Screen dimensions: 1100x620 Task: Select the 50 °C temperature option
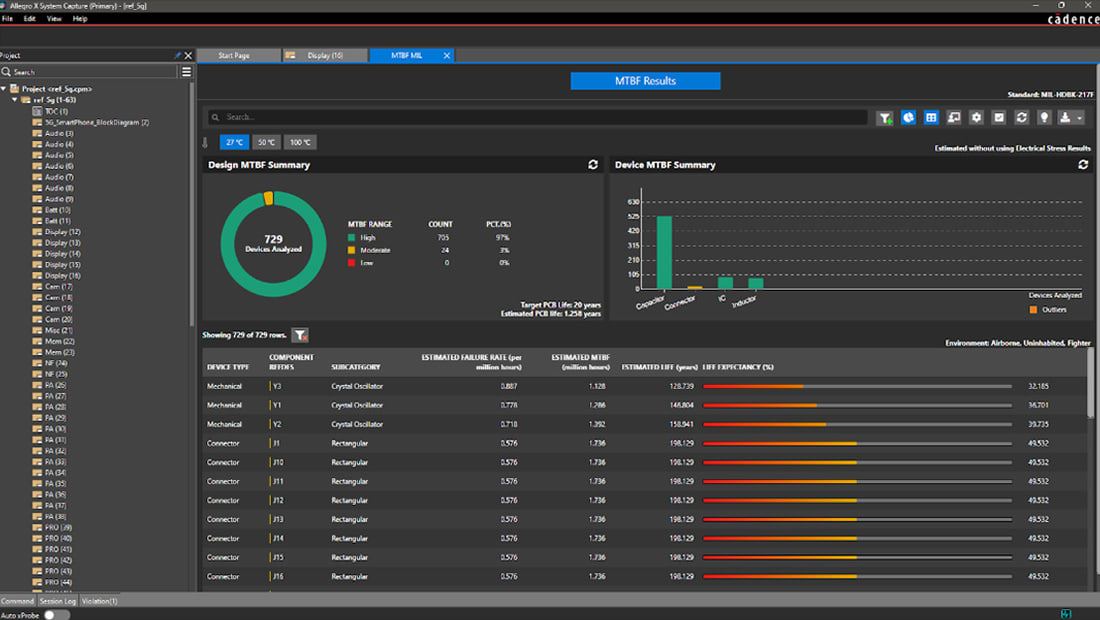point(267,142)
